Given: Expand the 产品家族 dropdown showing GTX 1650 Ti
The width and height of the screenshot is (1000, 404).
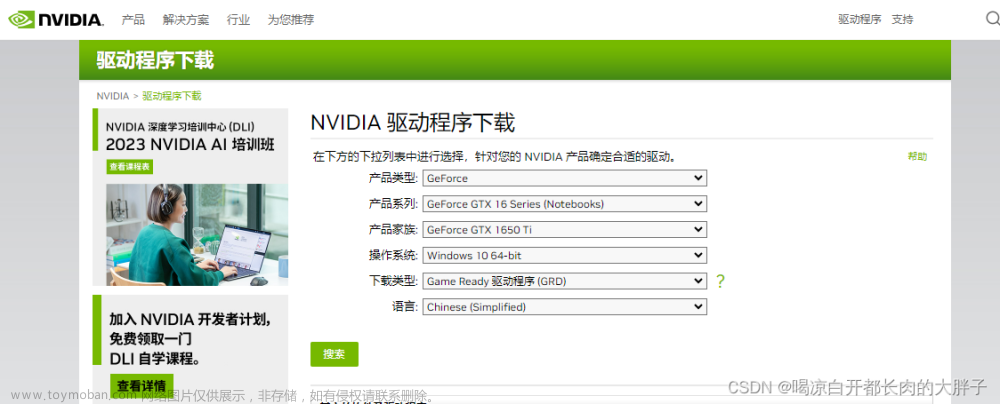Looking at the screenshot, I should [x=564, y=230].
